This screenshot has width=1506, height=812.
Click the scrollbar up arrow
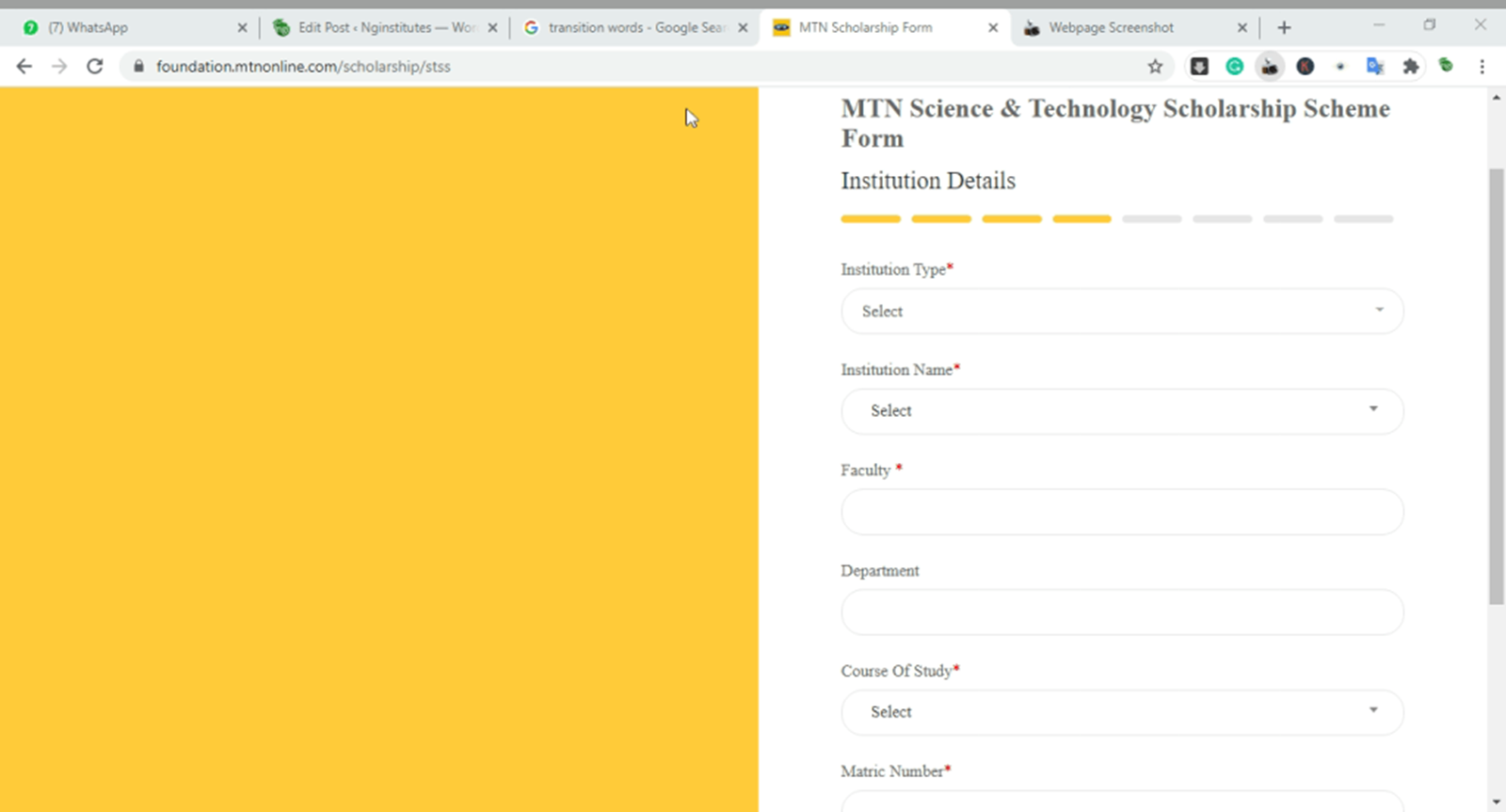click(x=1497, y=97)
